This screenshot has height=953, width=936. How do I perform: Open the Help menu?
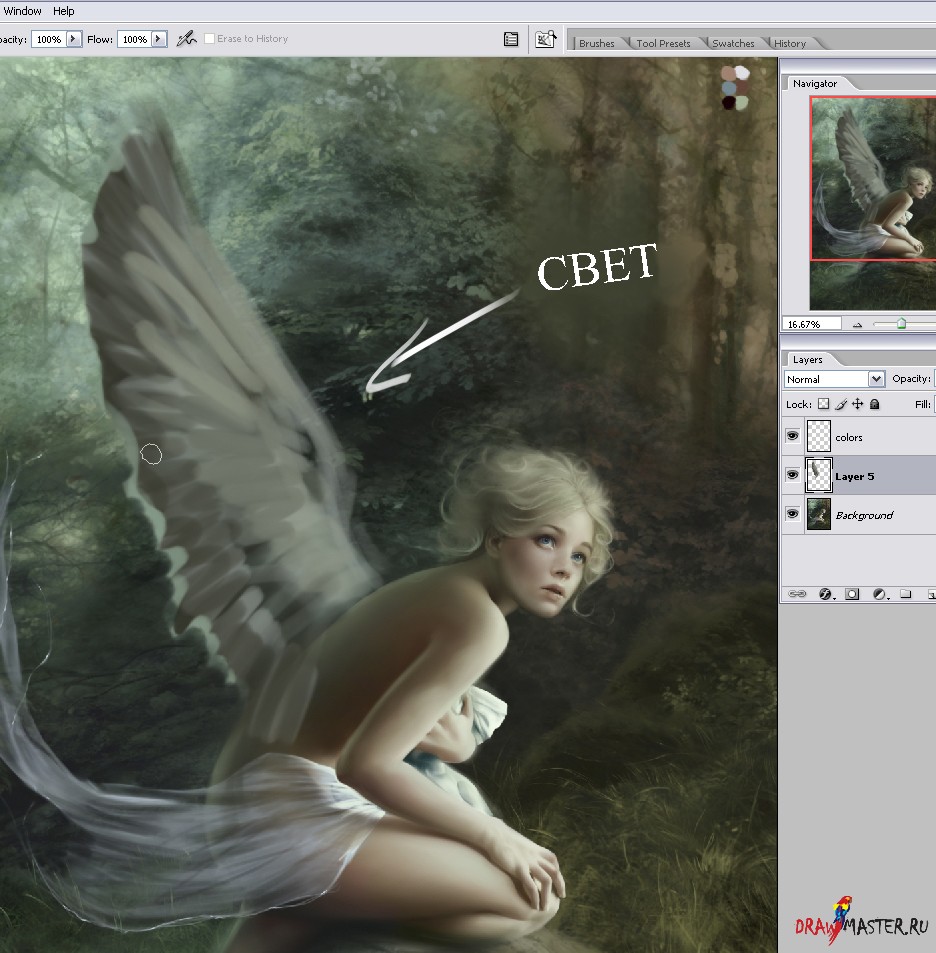pos(63,11)
